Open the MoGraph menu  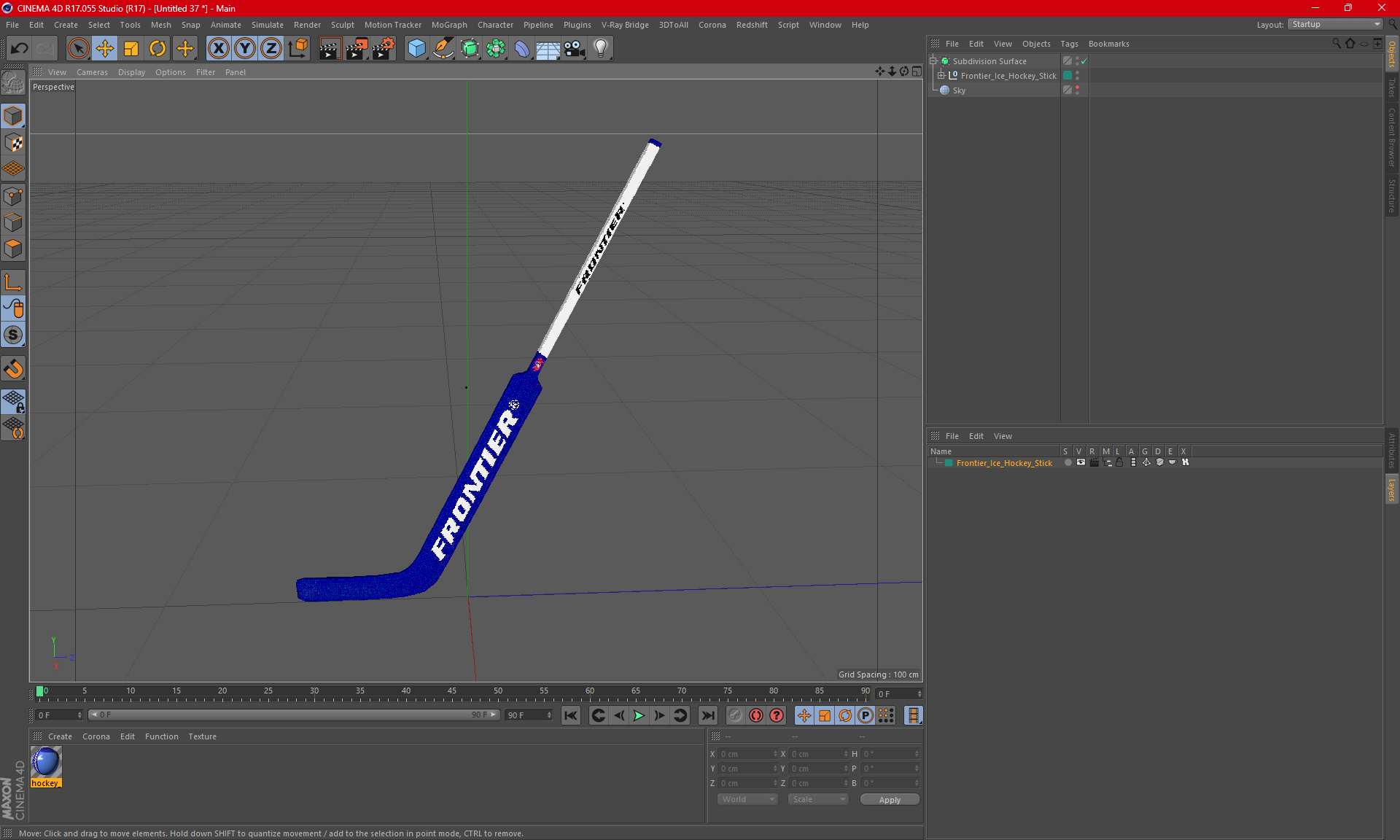[x=449, y=25]
